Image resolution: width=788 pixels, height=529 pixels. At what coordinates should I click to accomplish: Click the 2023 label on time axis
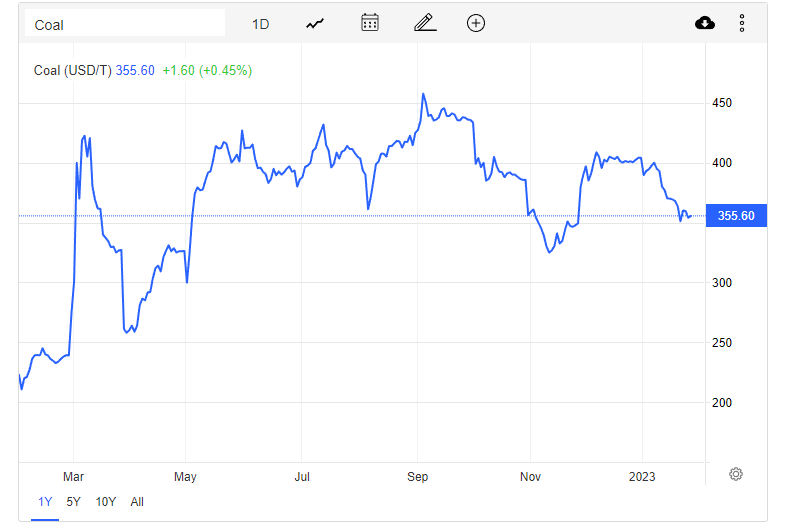(x=641, y=477)
